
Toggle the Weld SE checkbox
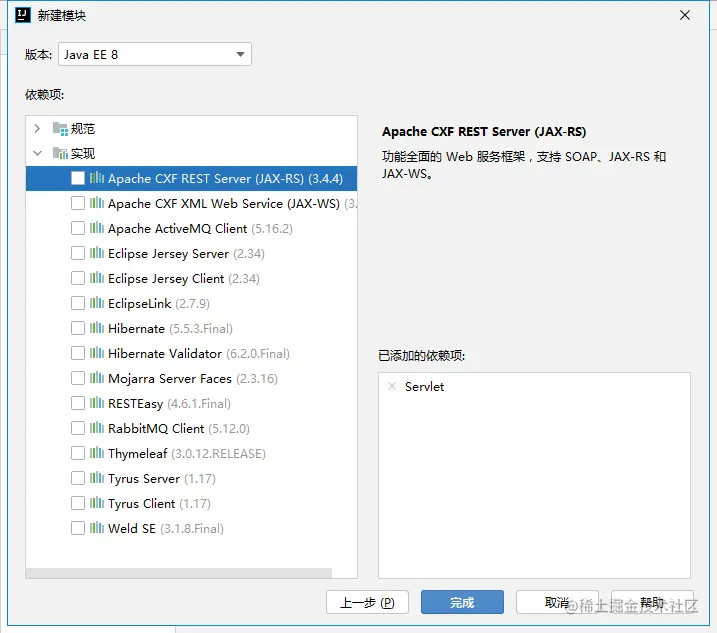pyautogui.click(x=78, y=528)
